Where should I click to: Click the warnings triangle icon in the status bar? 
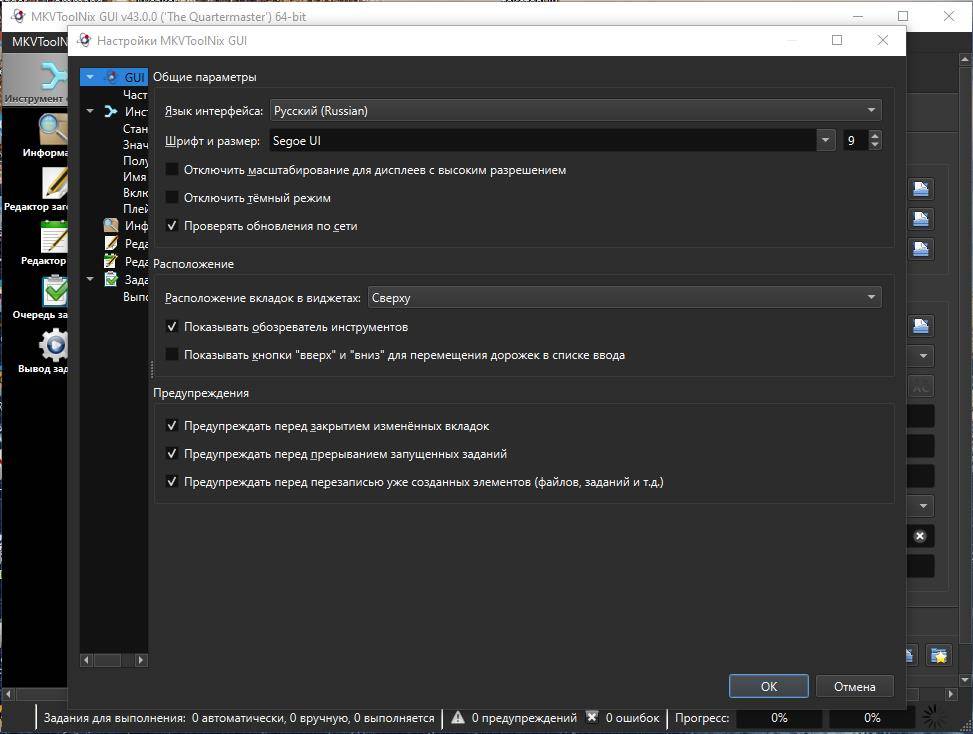pyautogui.click(x=458, y=718)
